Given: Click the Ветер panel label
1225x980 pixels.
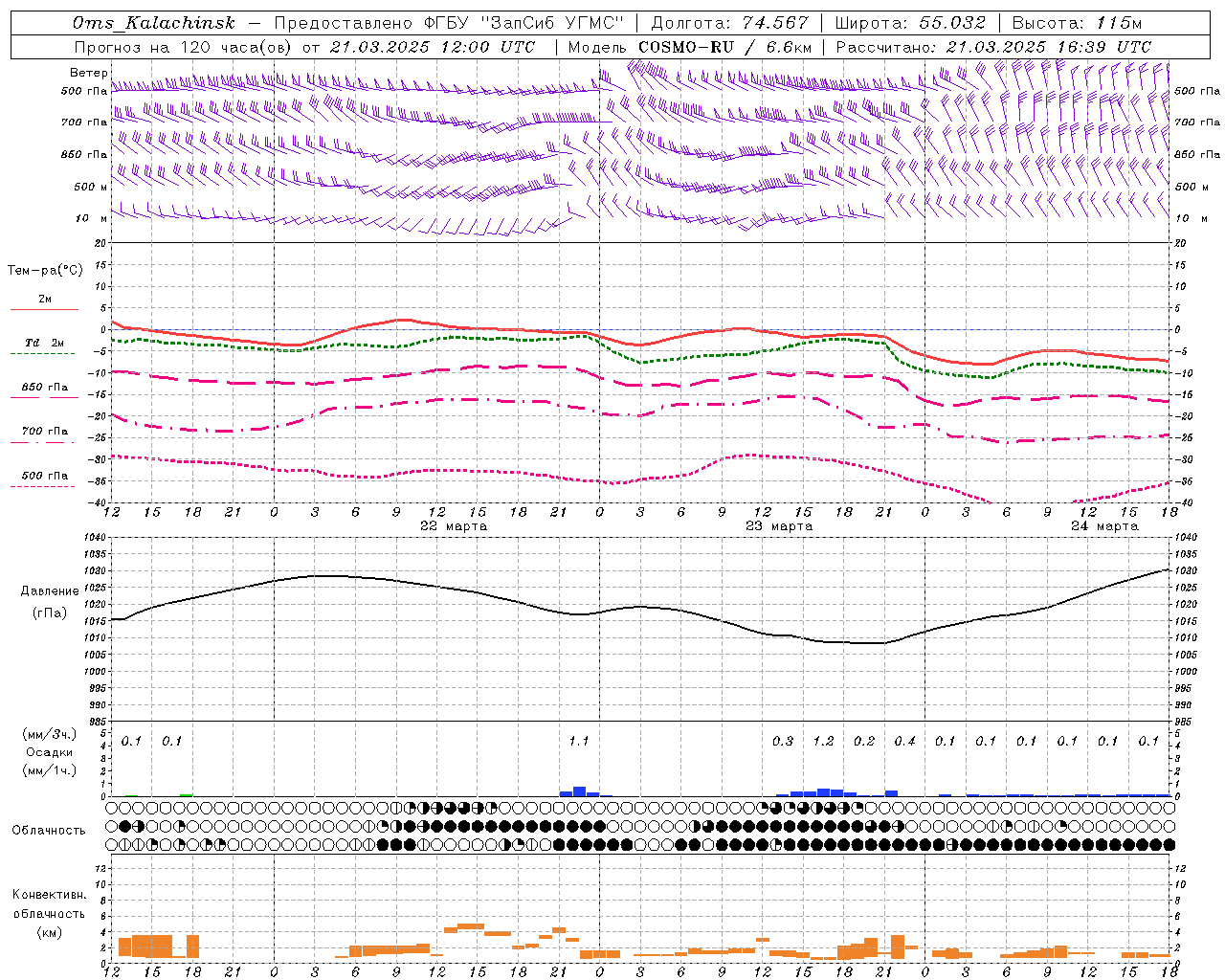Looking at the screenshot, I should [88, 73].
